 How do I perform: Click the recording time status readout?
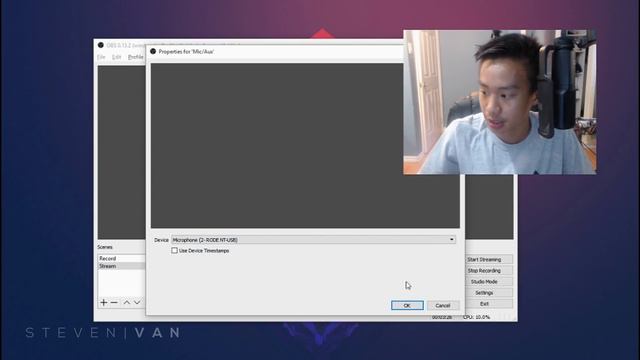coord(442,317)
